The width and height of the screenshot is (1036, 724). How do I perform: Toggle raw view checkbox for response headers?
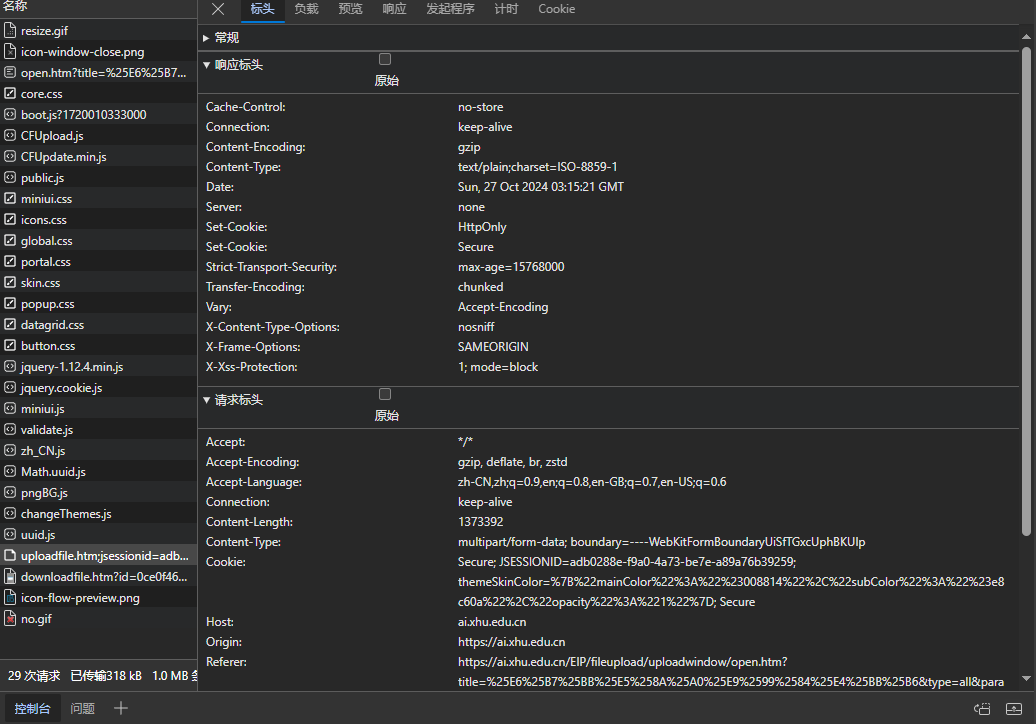click(x=385, y=59)
